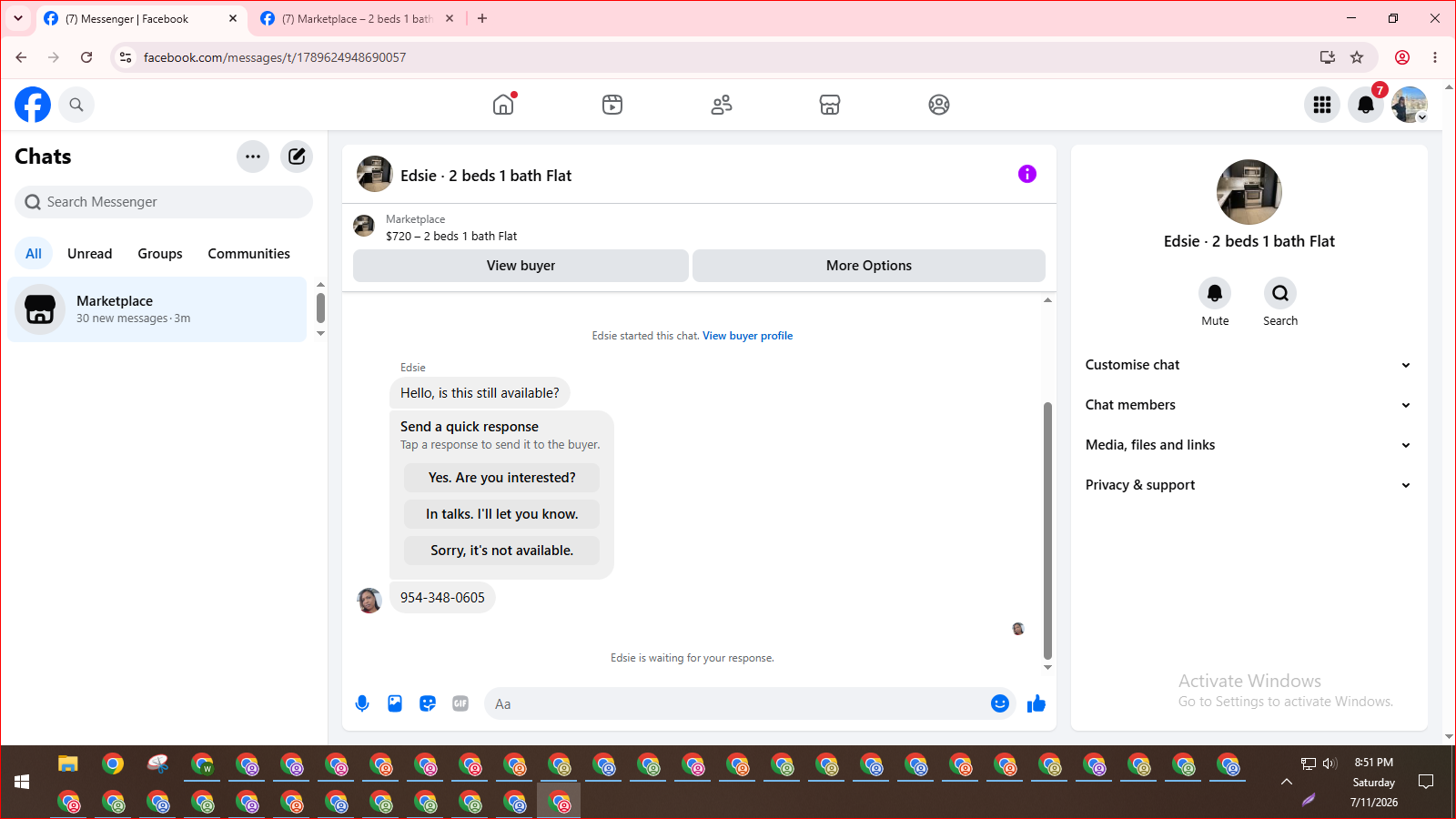Open the emoji picker in message box
The image size is (1456, 819).
coord(1000,703)
